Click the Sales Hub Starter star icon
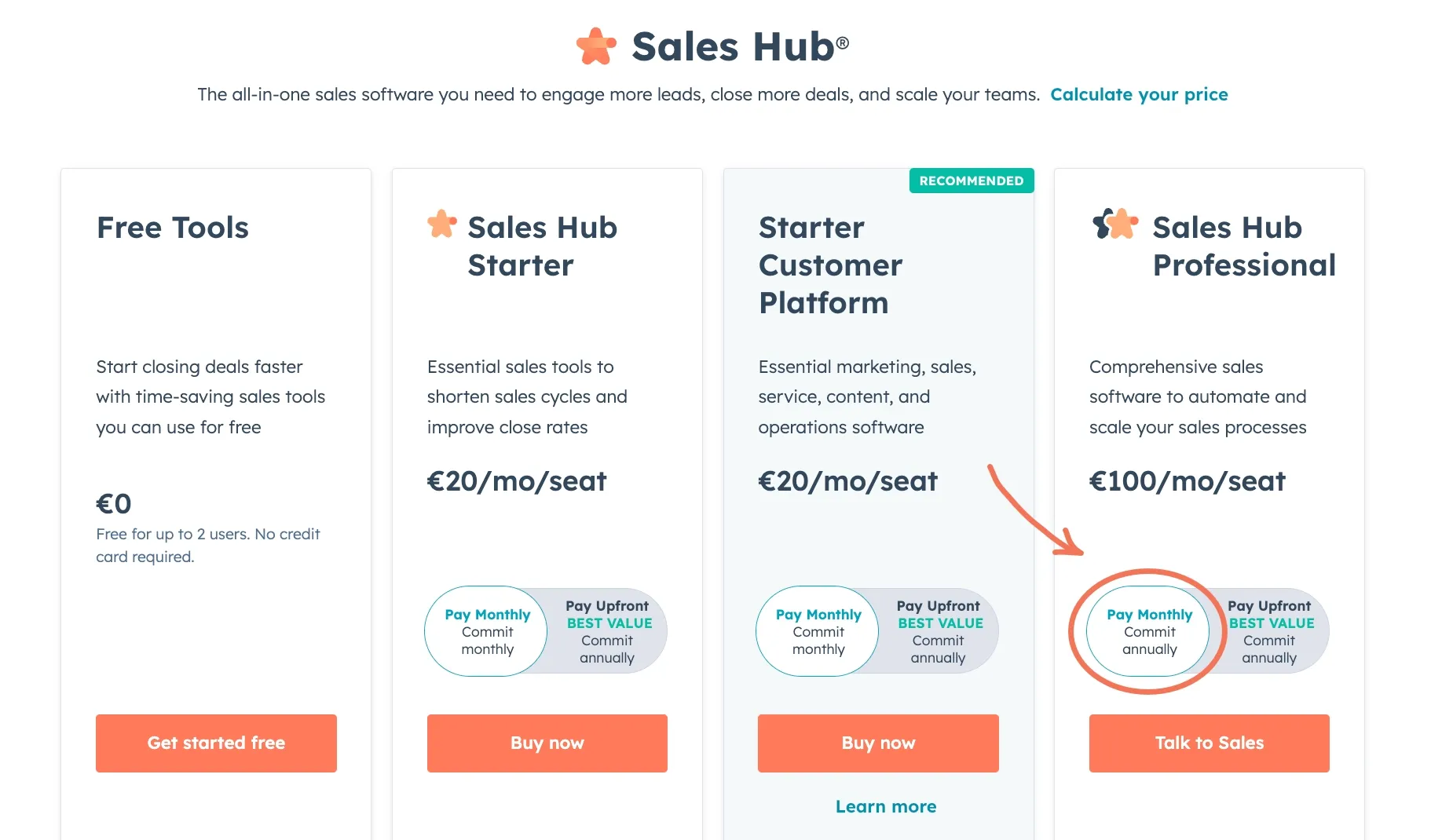The height and width of the screenshot is (840, 1431). 442,225
